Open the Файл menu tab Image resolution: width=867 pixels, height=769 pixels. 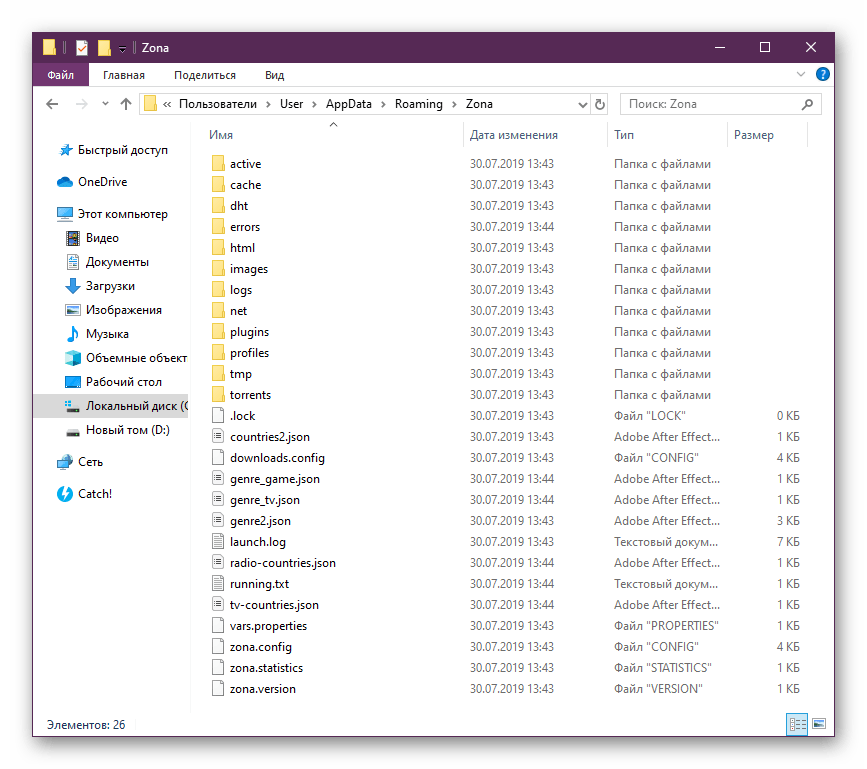tap(60, 75)
